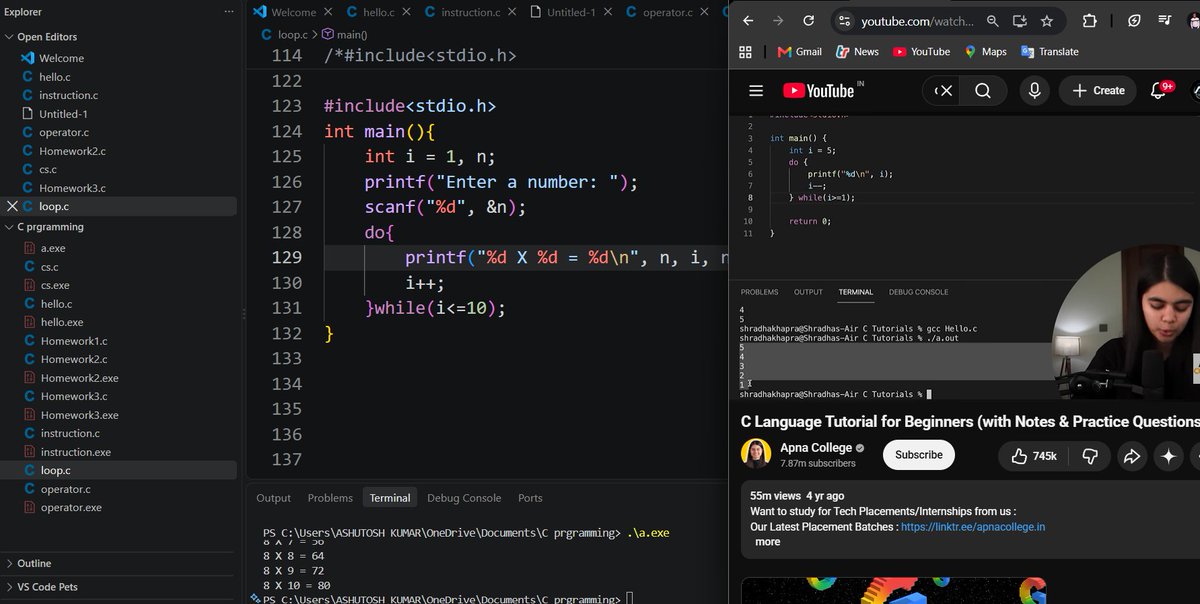Dislike the C Language Tutorial video
Image resolution: width=1200 pixels, height=604 pixels.
click(x=1091, y=456)
